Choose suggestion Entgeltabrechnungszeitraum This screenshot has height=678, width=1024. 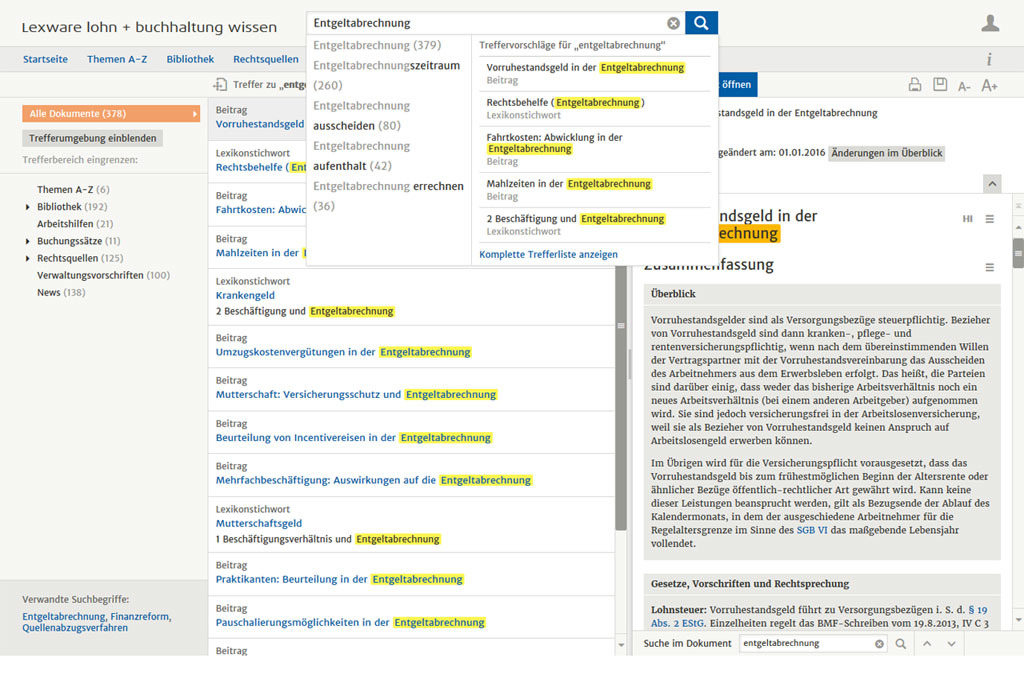pyautogui.click(x=388, y=75)
